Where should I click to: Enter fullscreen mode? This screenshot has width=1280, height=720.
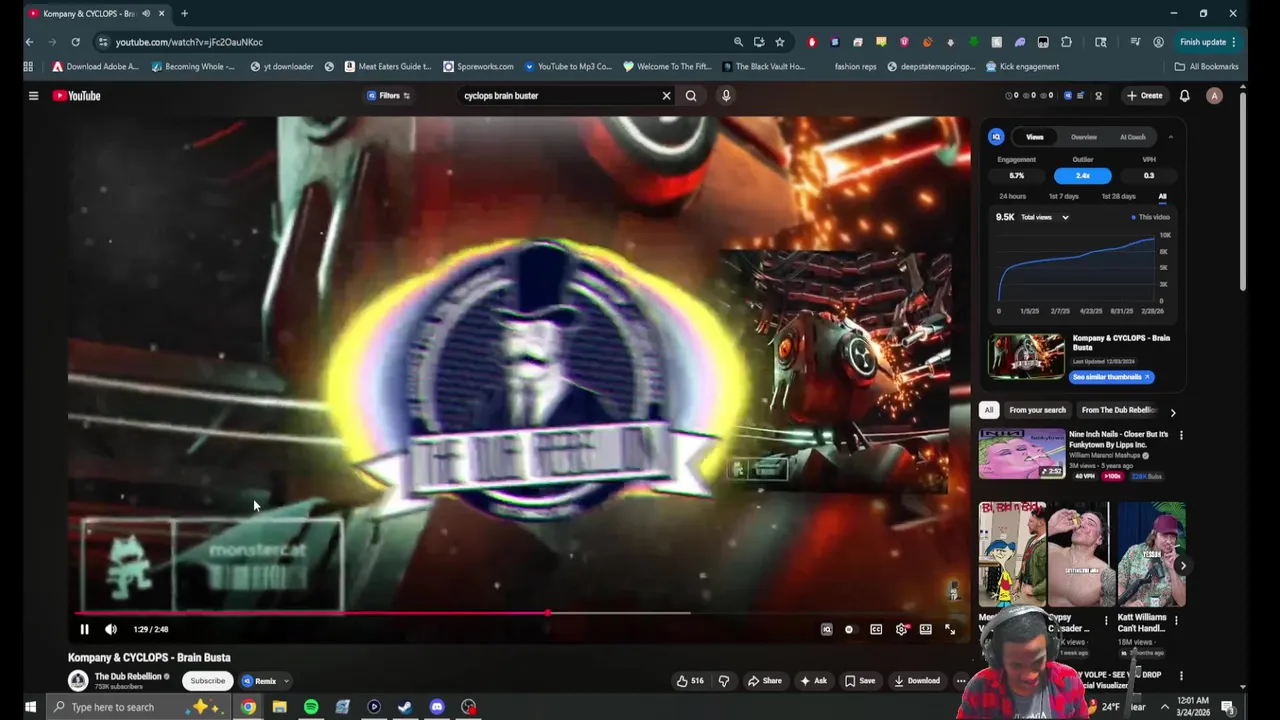tap(950, 629)
